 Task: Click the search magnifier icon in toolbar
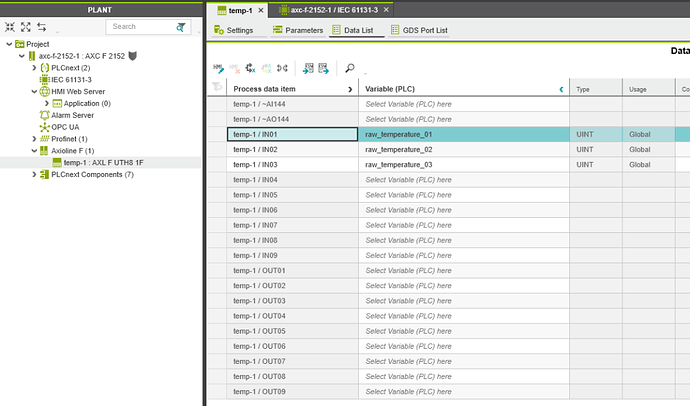(x=350, y=68)
